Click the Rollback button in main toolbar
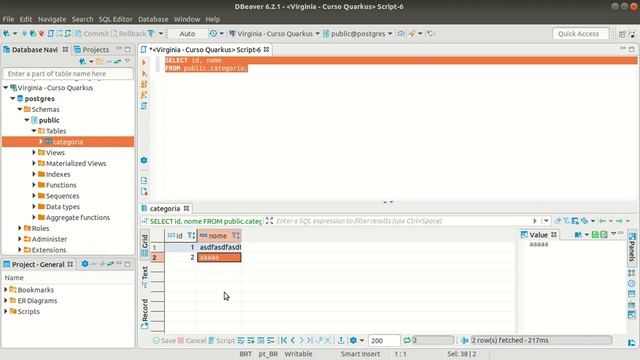 [129, 33]
